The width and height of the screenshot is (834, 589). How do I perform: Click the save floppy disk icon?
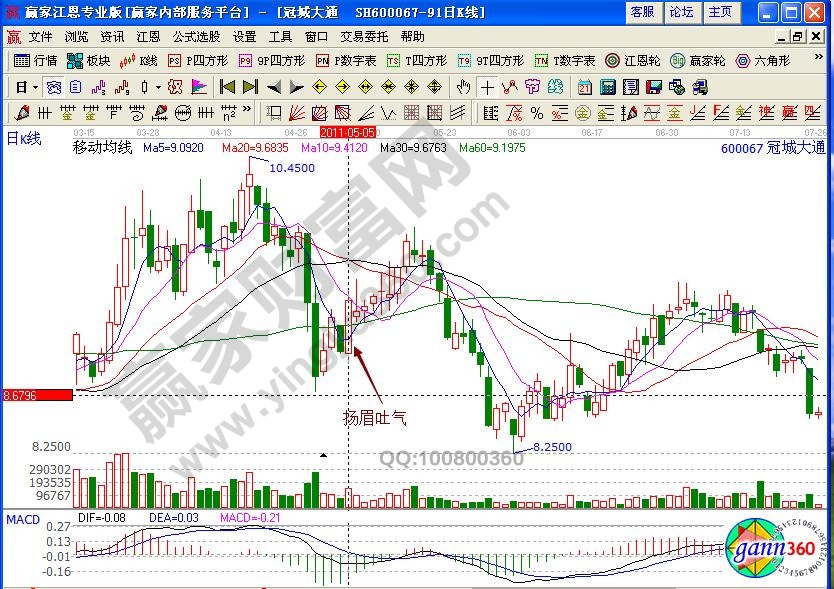click(653, 86)
